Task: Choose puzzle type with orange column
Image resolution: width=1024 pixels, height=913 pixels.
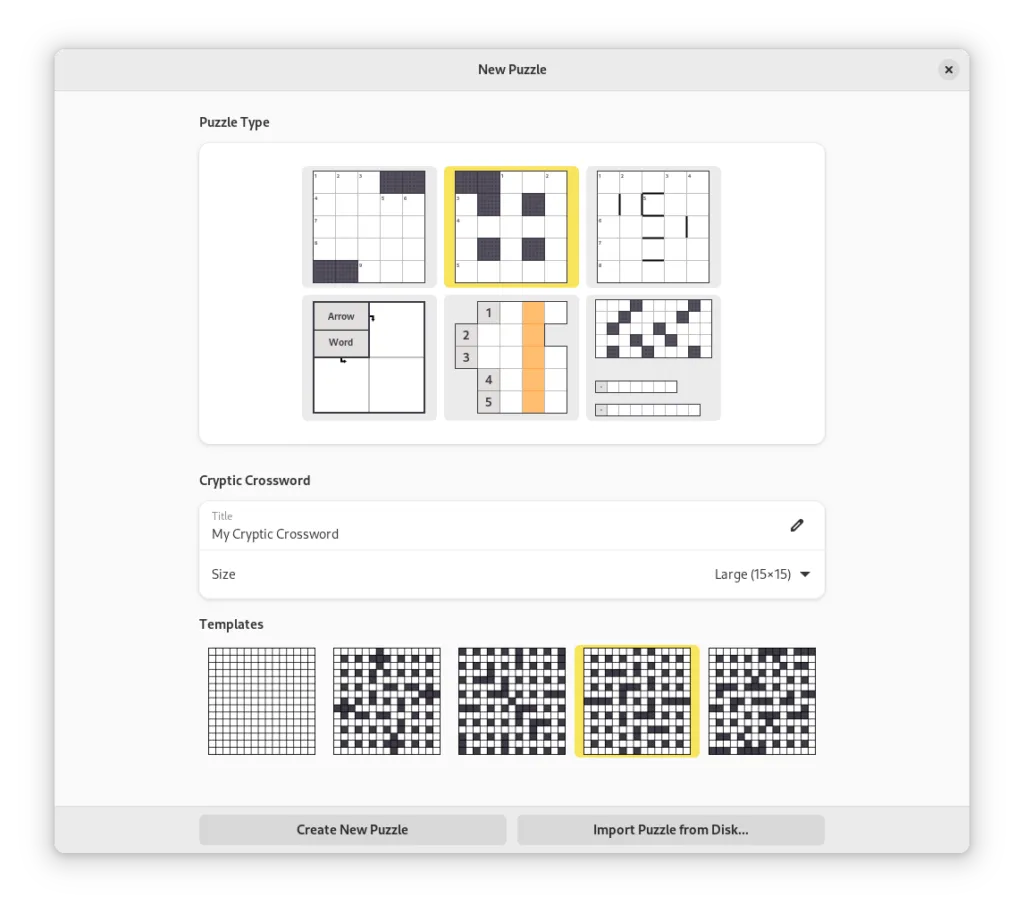Action: tap(511, 358)
